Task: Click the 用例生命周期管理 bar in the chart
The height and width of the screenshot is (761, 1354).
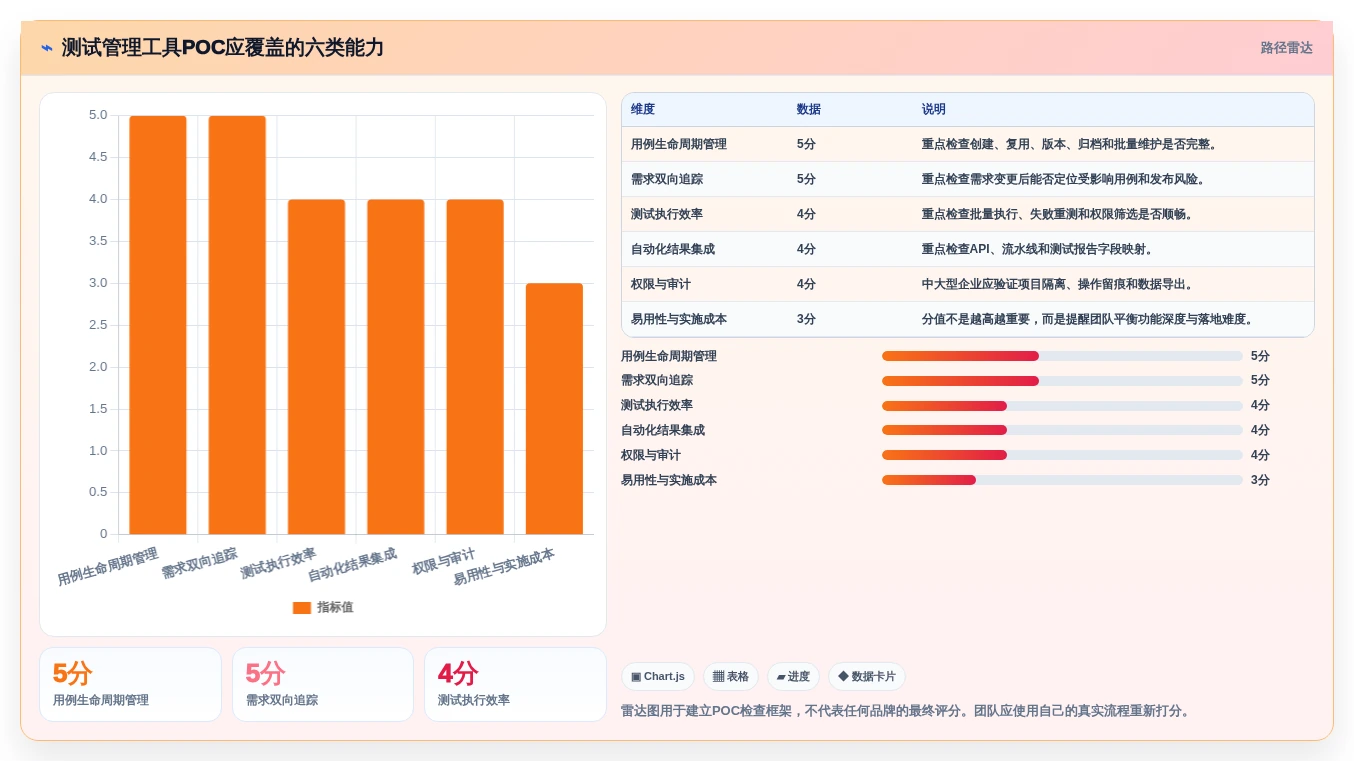Action: tap(158, 325)
